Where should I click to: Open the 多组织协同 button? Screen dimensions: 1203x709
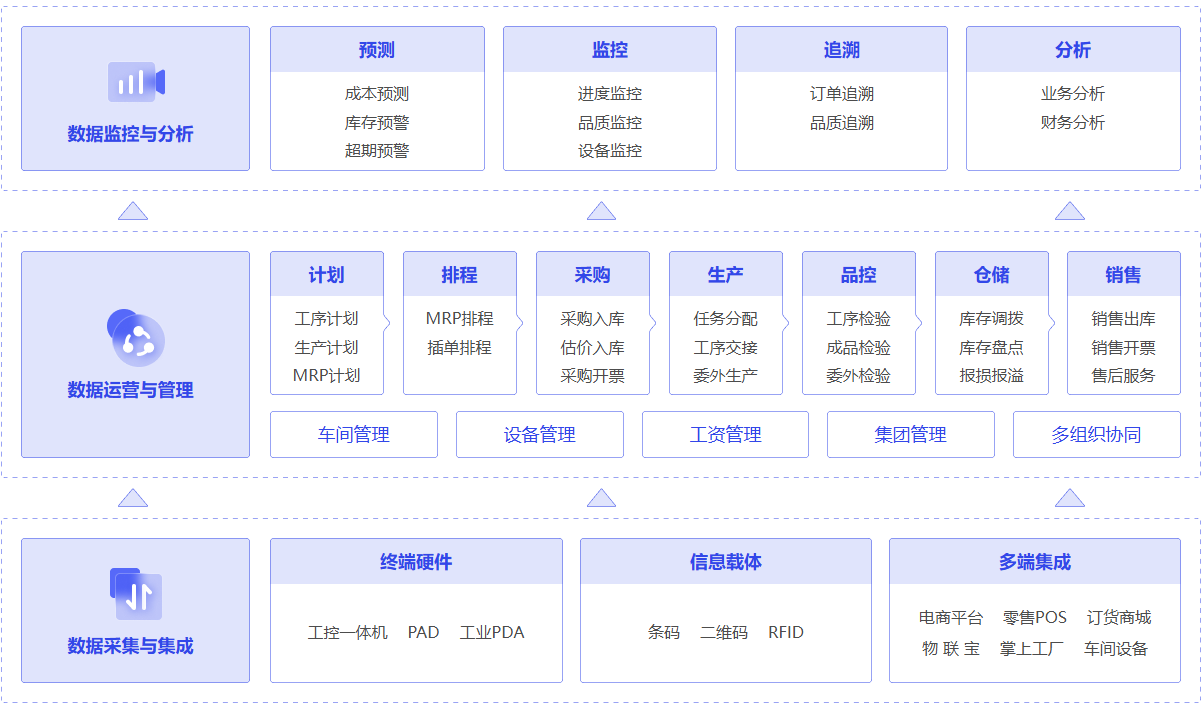1096,435
